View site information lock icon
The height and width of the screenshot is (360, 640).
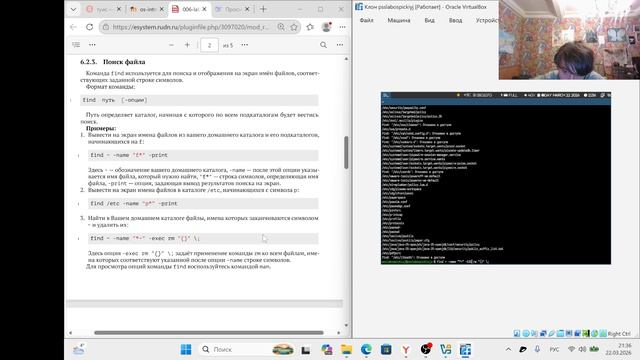pos(106,27)
